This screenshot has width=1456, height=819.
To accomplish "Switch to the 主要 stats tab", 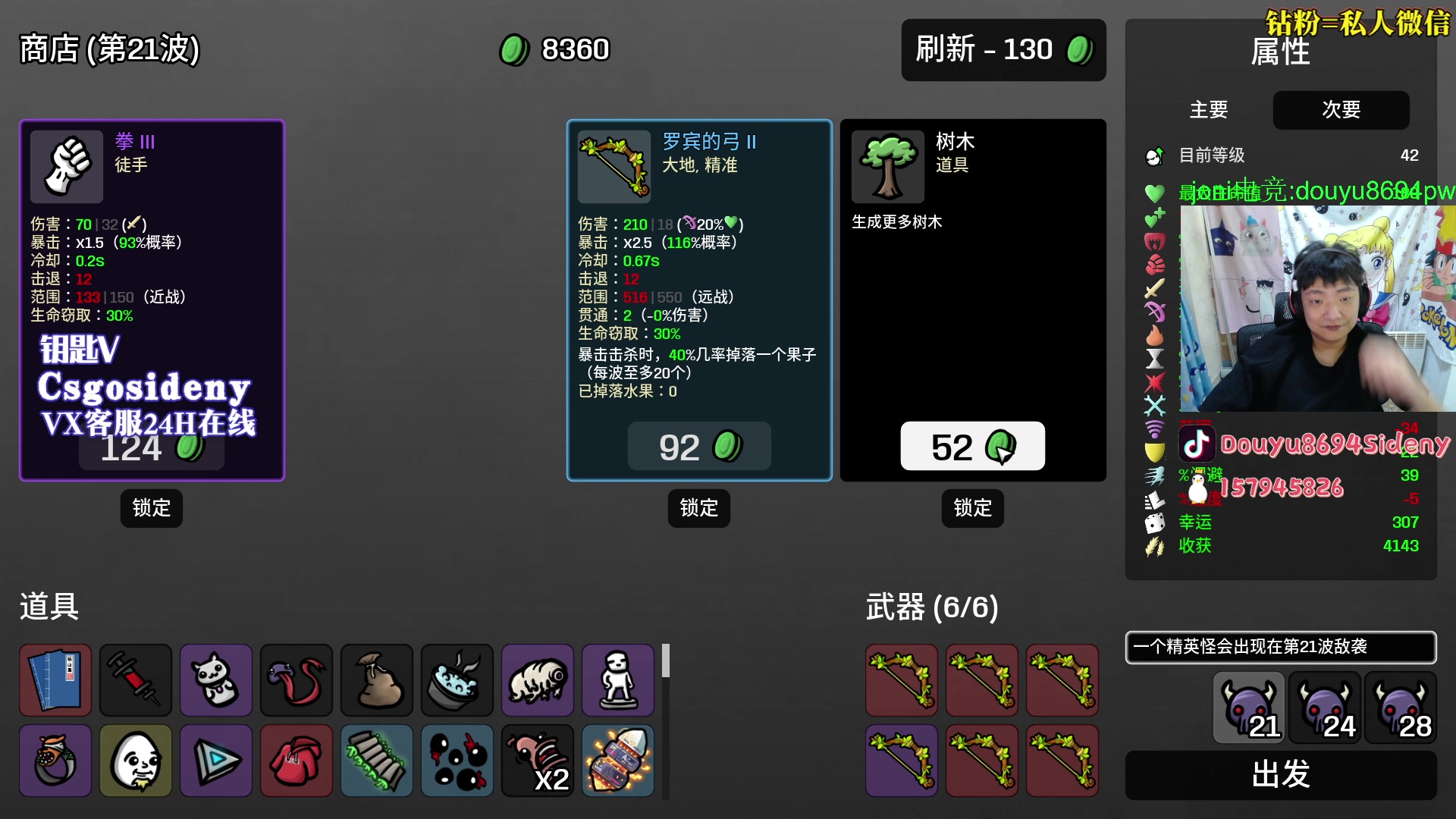I will tap(1209, 110).
